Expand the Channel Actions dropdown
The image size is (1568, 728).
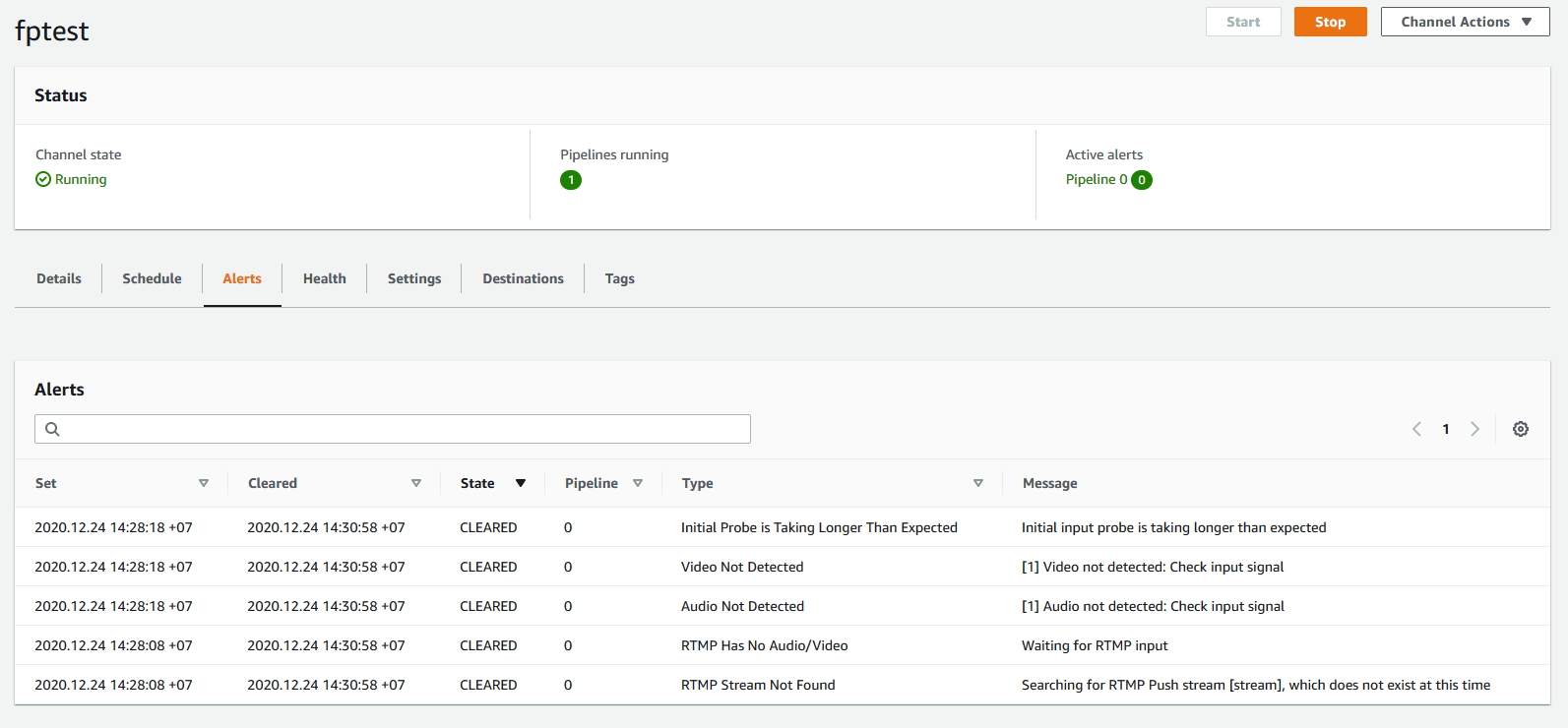(1465, 22)
